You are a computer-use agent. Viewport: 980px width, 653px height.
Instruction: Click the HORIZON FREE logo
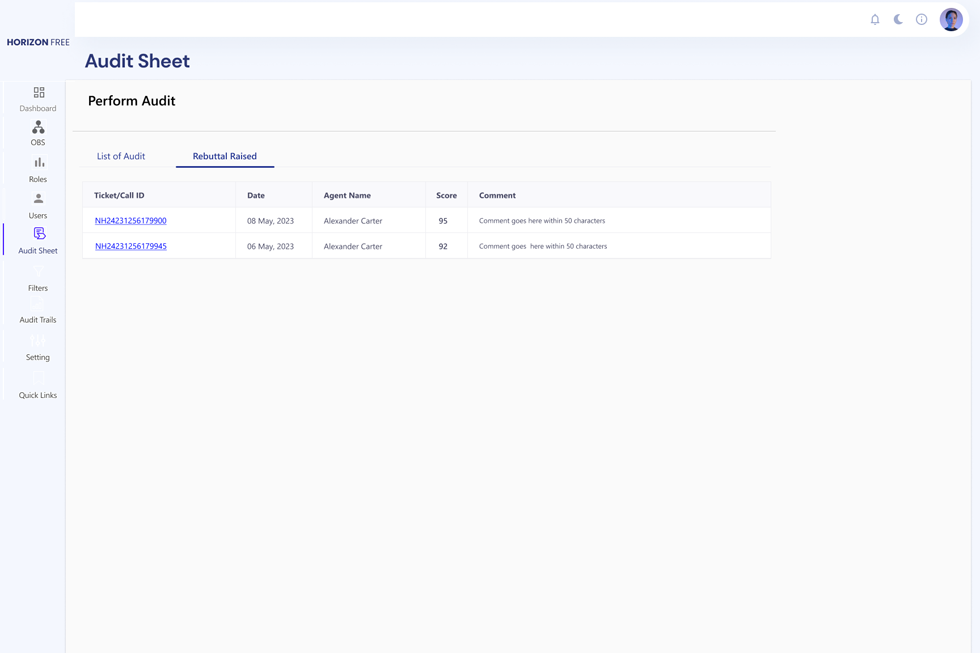pyautogui.click(x=38, y=42)
